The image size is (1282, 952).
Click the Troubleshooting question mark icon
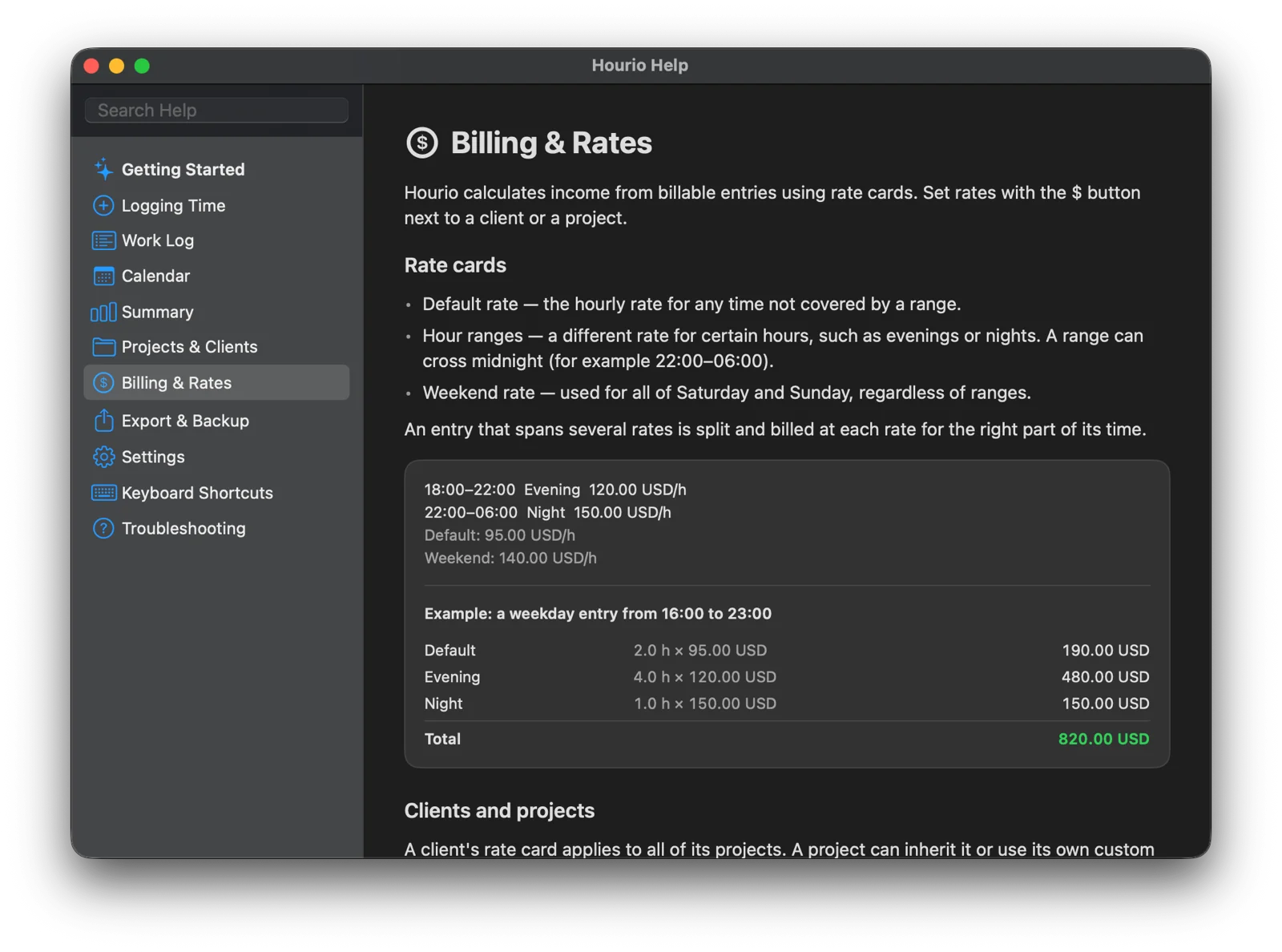103,528
